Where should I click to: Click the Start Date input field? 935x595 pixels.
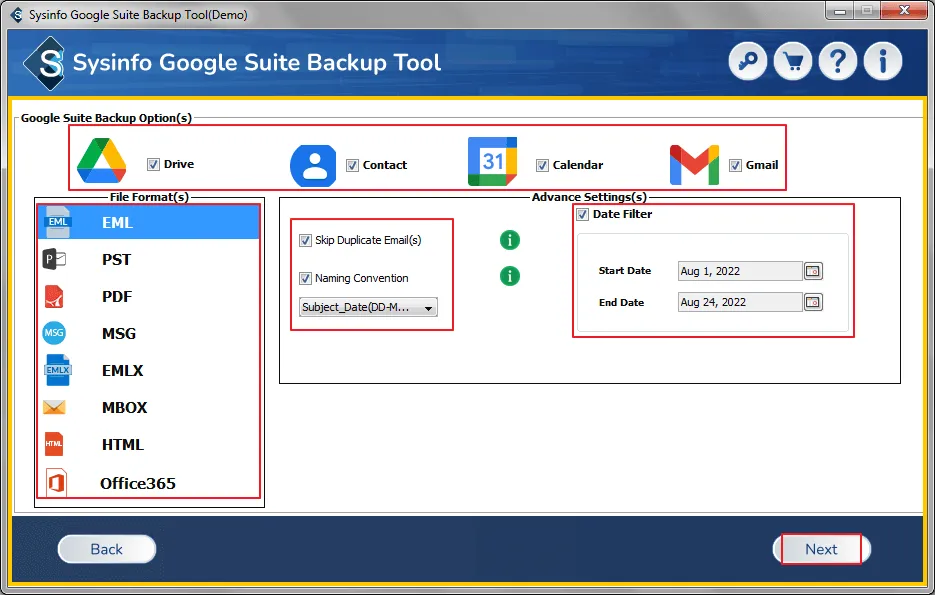click(x=739, y=271)
